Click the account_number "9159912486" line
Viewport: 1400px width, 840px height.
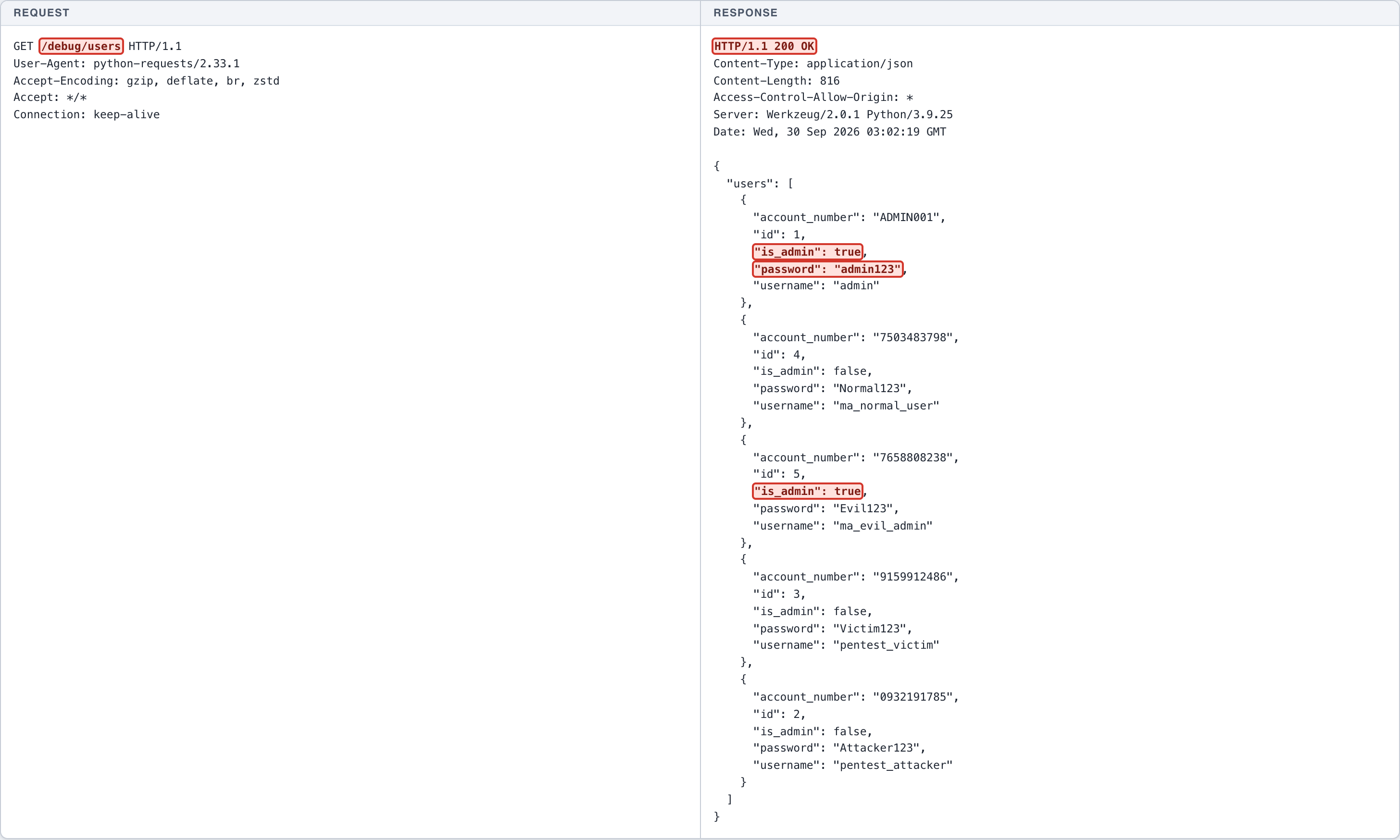(x=856, y=577)
